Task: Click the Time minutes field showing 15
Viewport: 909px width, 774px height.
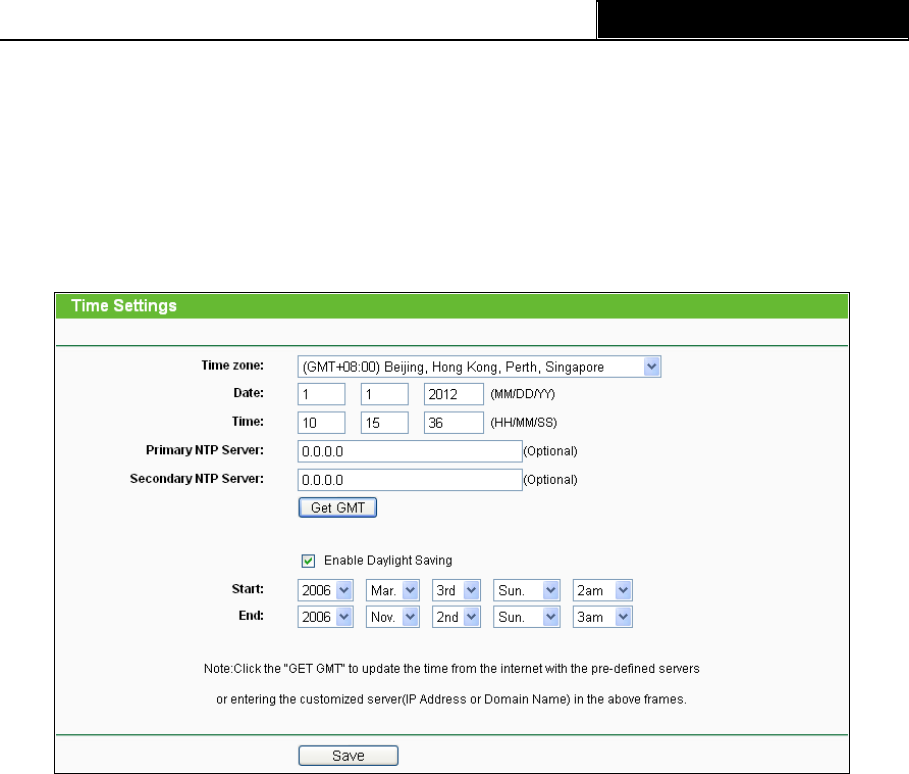Action: click(x=384, y=423)
